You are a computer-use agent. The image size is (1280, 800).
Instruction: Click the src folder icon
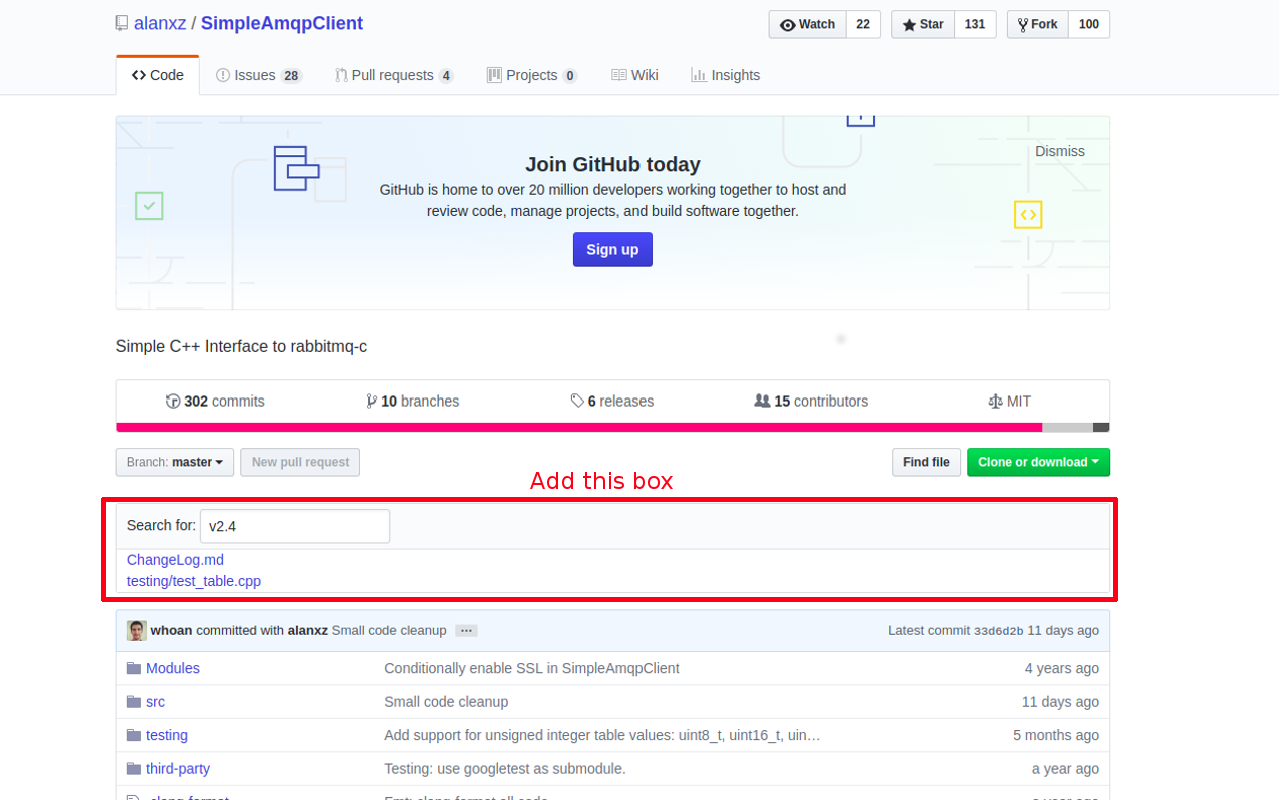pyautogui.click(x=133, y=702)
